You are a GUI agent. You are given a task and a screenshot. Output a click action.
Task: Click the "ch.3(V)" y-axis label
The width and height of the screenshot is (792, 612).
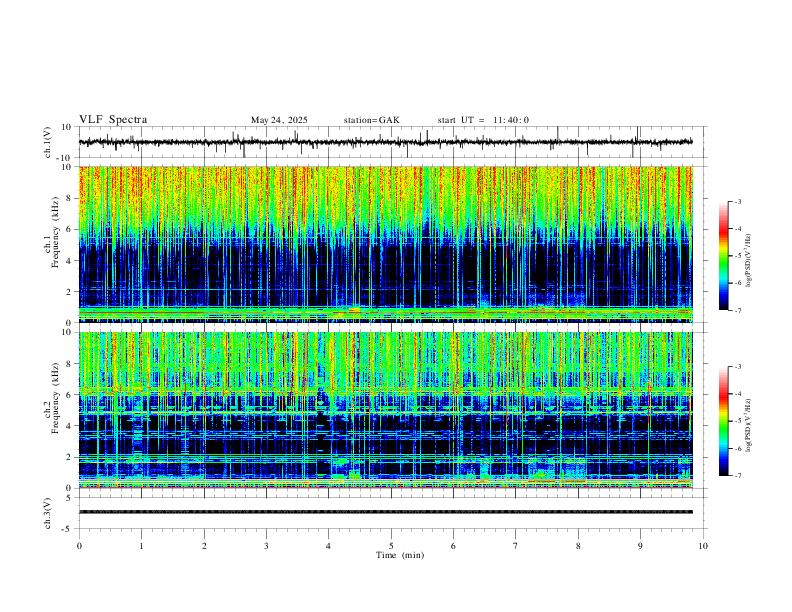48,513
